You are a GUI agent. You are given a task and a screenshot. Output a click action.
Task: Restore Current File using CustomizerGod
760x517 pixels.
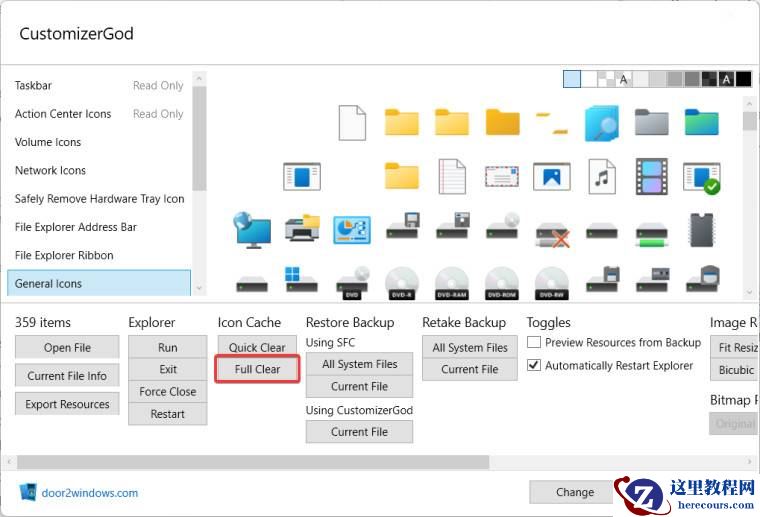click(360, 431)
